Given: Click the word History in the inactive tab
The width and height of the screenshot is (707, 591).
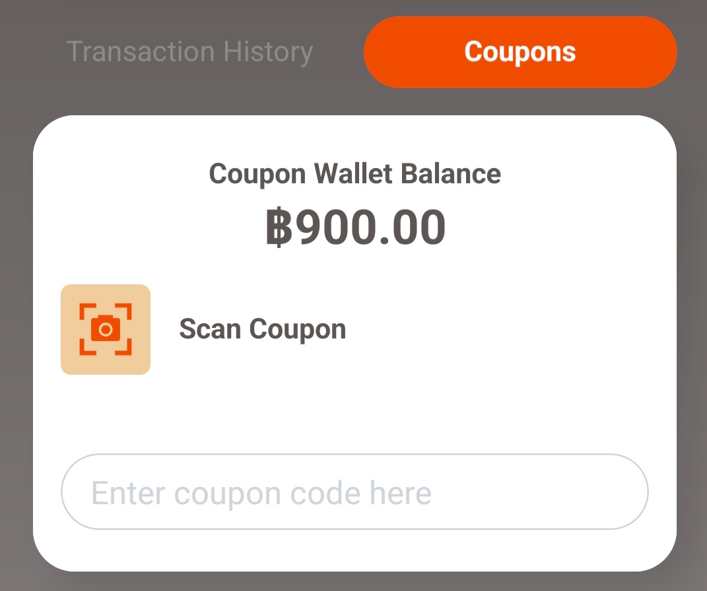Looking at the screenshot, I should (268, 52).
